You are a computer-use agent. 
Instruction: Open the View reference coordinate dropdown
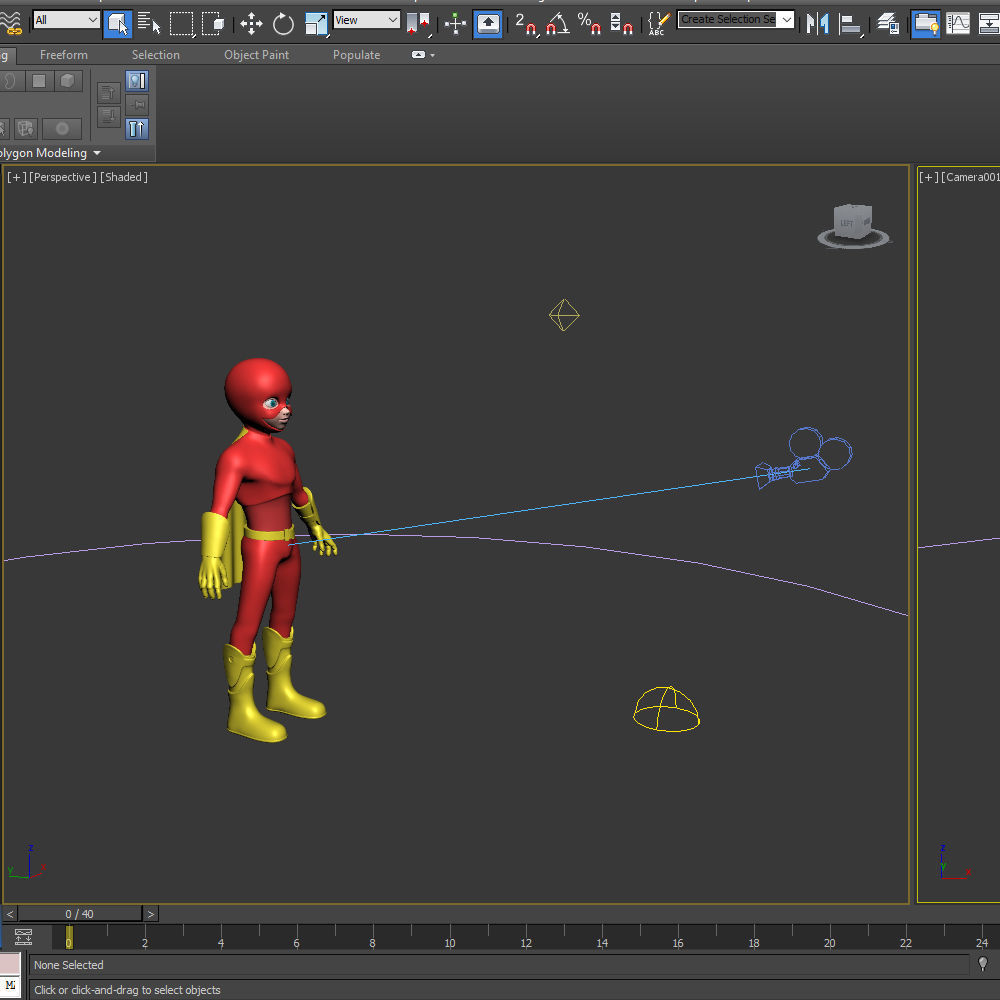367,20
